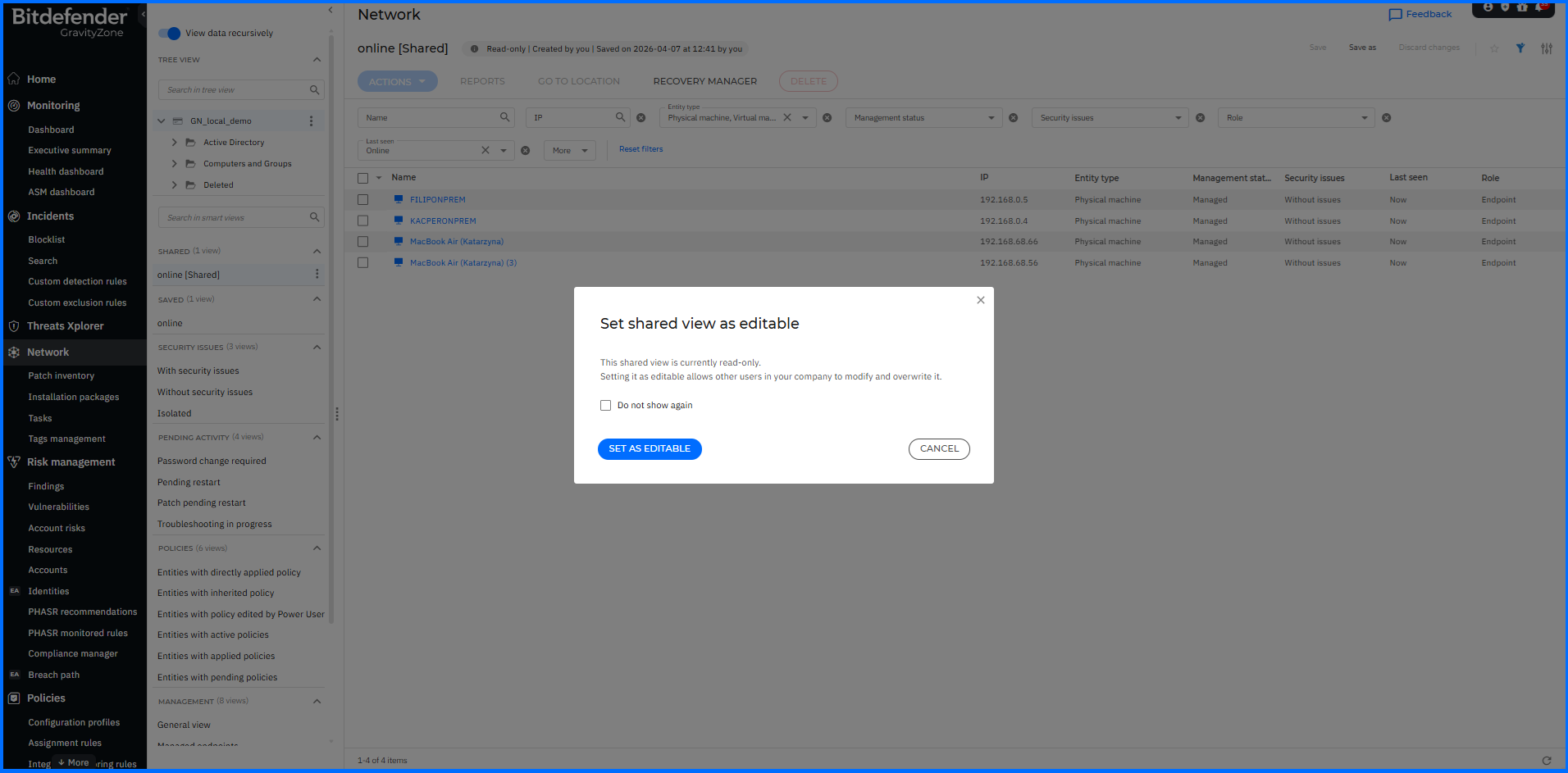1568x773 pixels.
Task: Click the refresh icon at bottom right
Action: click(1546, 761)
